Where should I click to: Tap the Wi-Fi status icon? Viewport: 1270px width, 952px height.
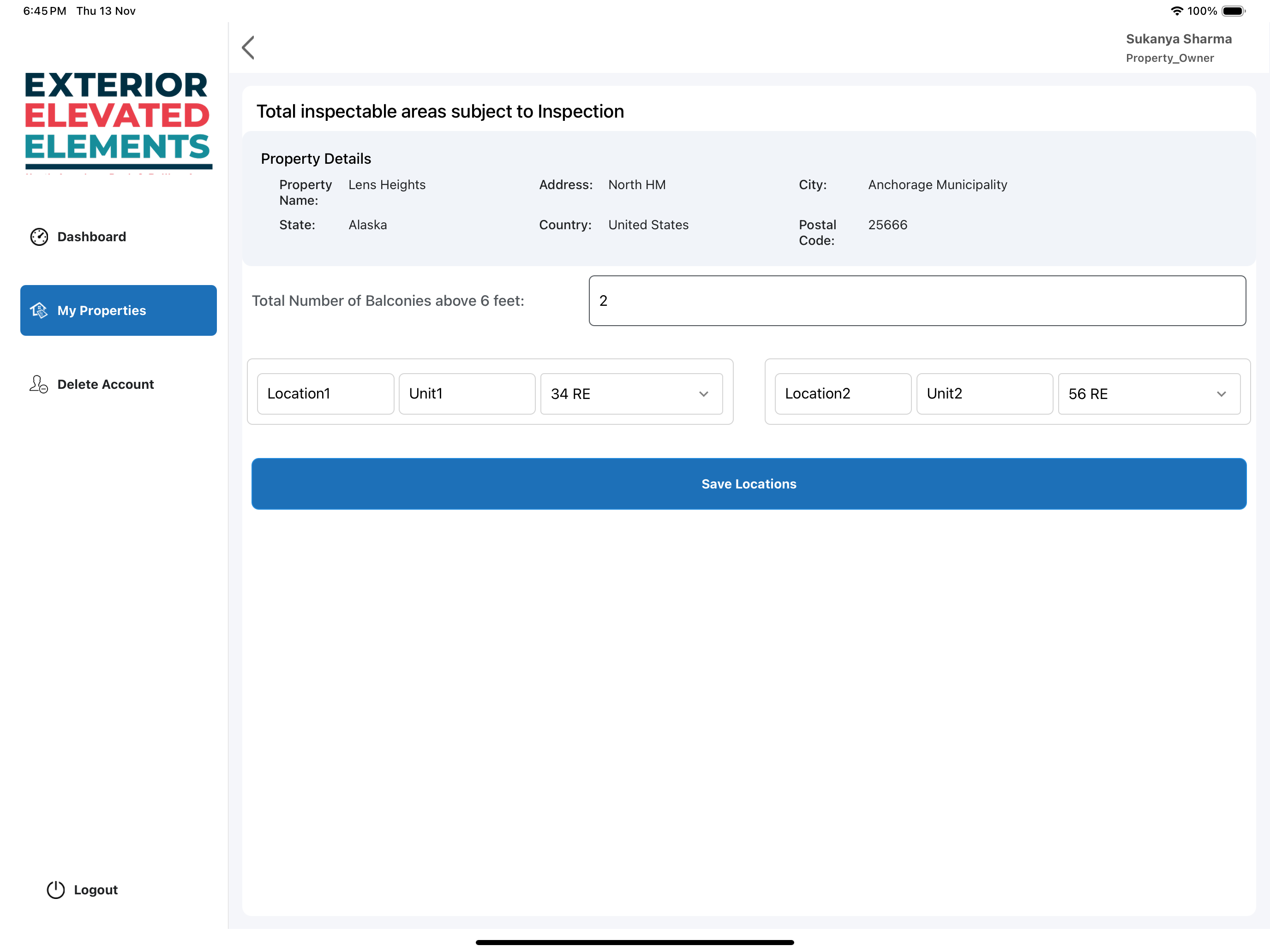click(1176, 11)
